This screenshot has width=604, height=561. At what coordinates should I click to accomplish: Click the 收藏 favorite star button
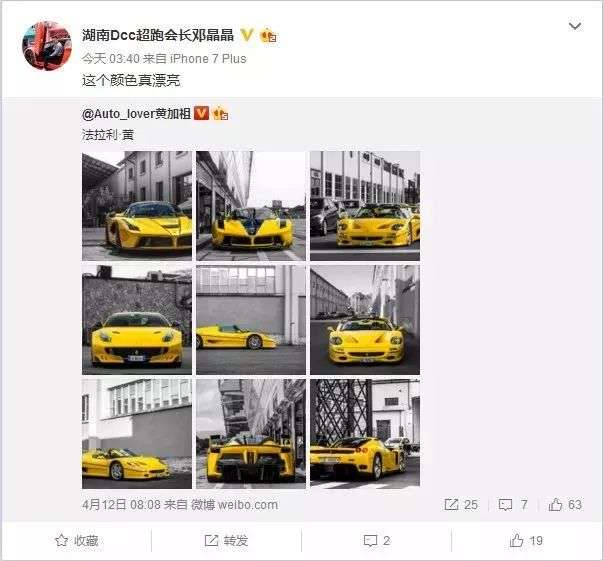(x=76, y=541)
